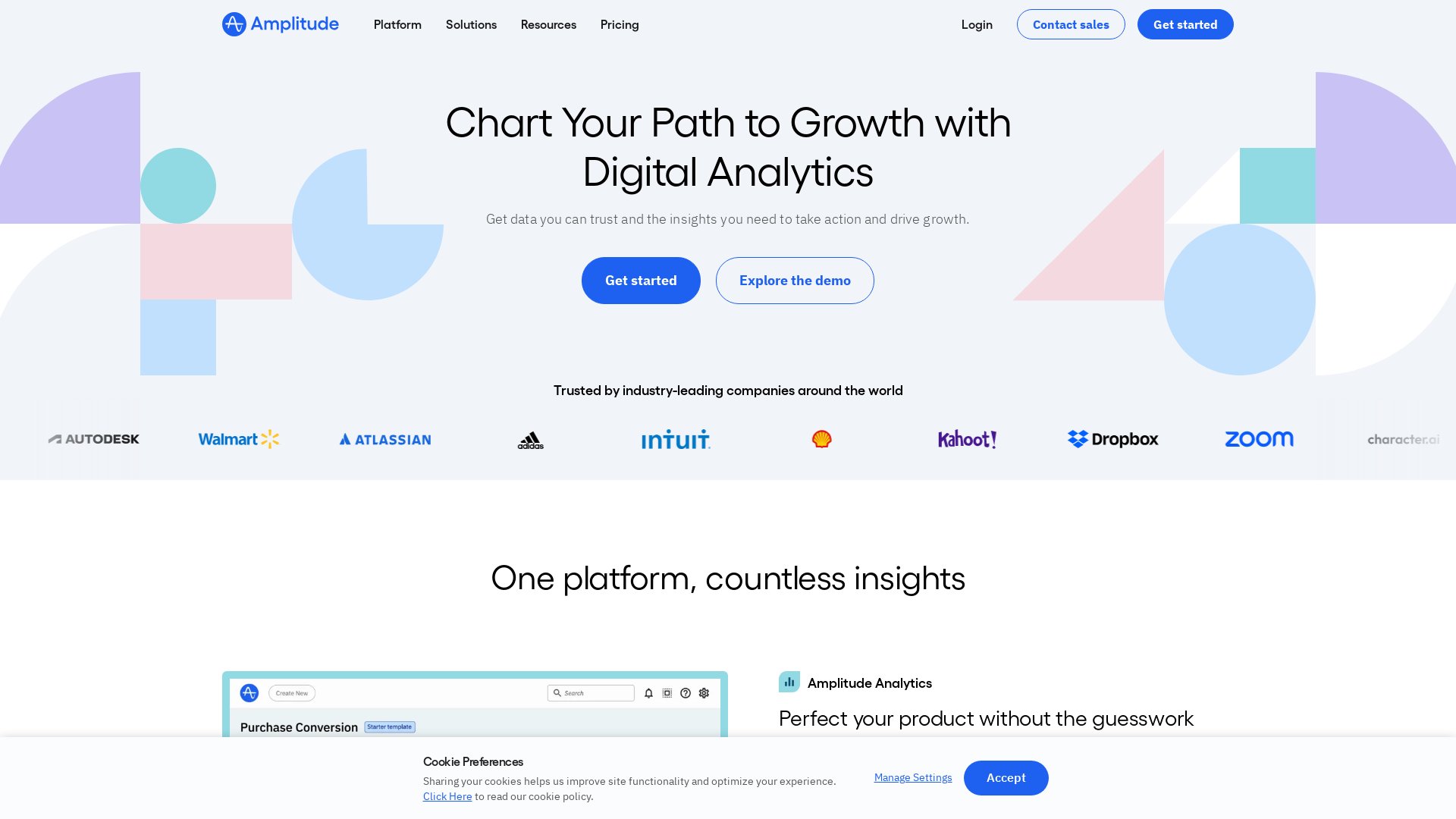Click the Create New icon in demo header
1456x819 pixels.
(291, 693)
